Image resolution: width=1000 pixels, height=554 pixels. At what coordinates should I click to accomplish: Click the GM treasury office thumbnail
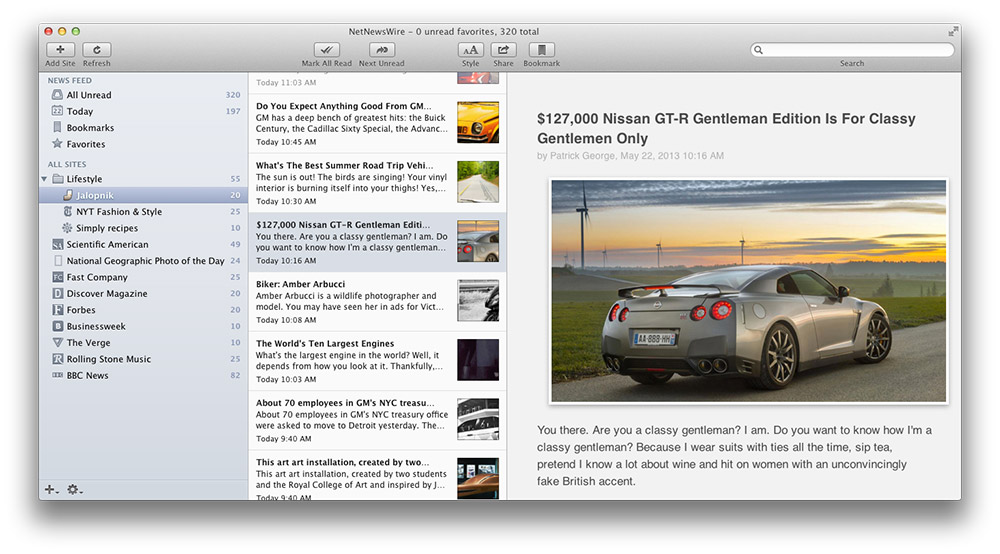pos(478,419)
